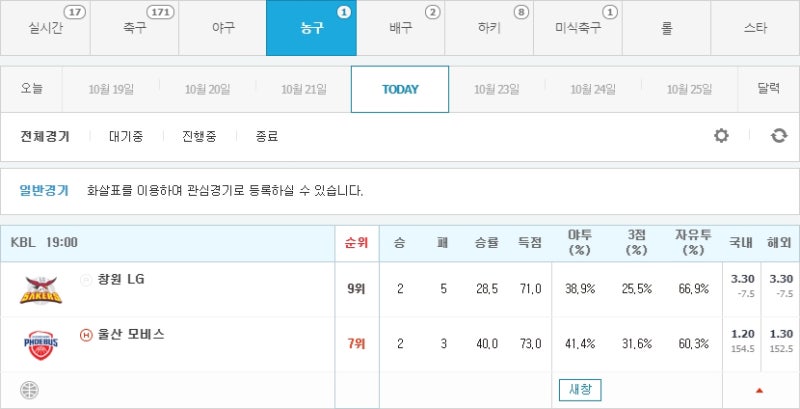Switch to the 배구 tab
Image resolution: width=800 pixels, height=409 pixels.
[x=401, y=28]
